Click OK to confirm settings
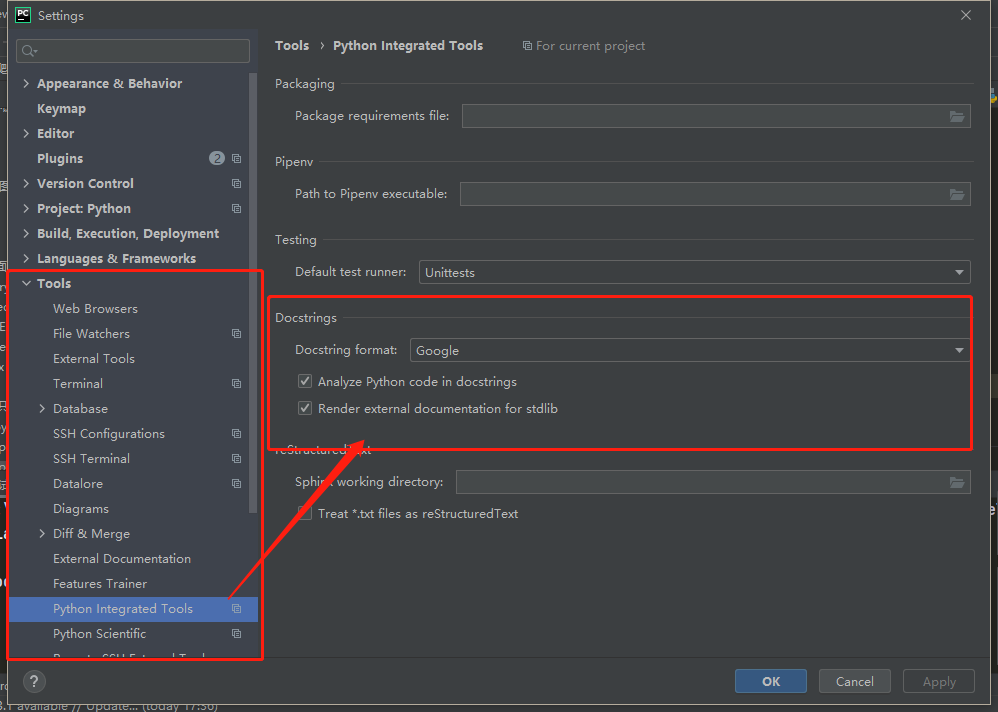998x712 pixels. [x=771, y=681]
